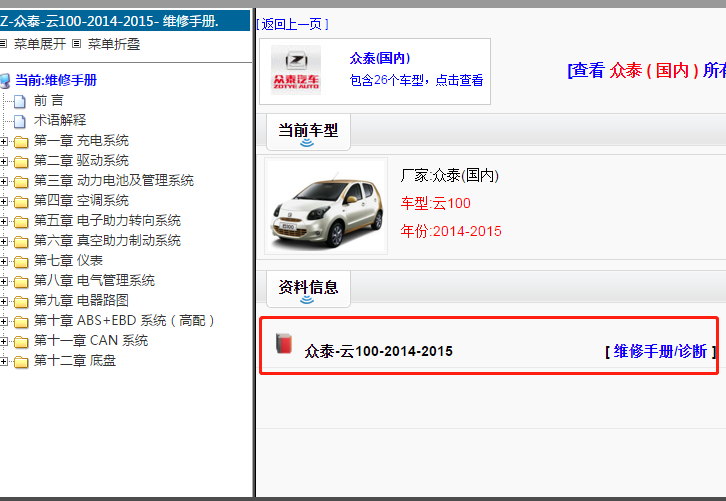
Task: Click the folder icon for 第十章 ABS+EBD 系统
Action: (x=21, y=321)
